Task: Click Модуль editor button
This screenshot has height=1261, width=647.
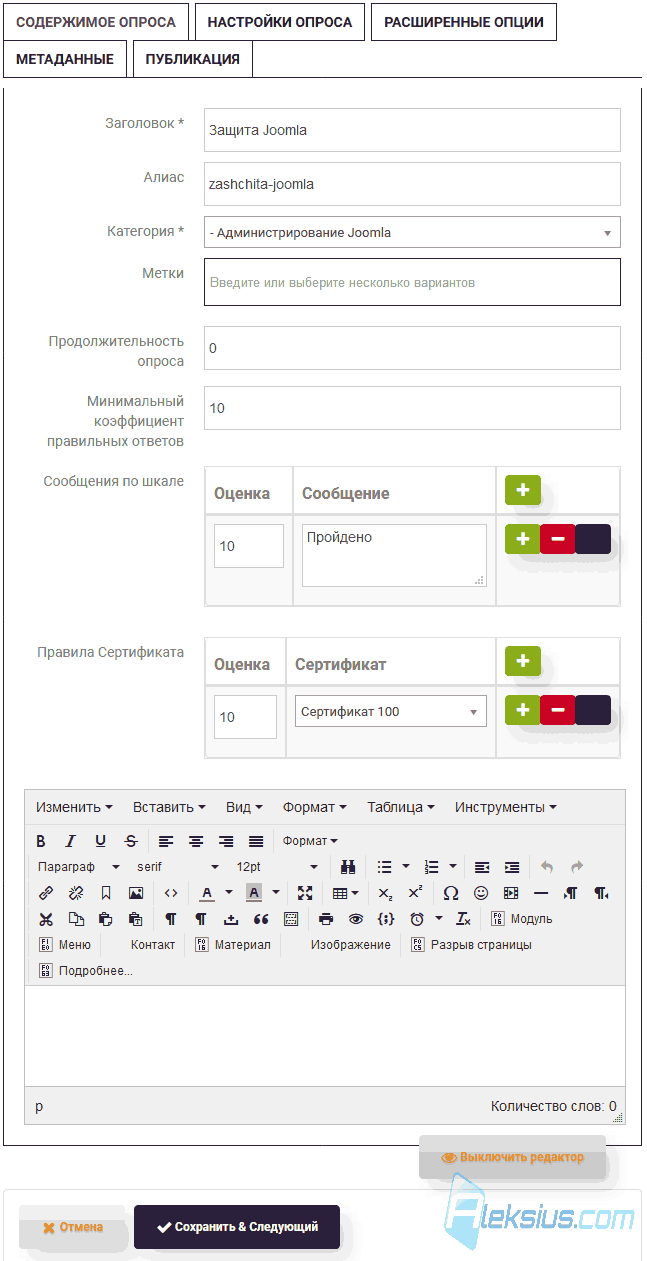Action: coord(522,919)
